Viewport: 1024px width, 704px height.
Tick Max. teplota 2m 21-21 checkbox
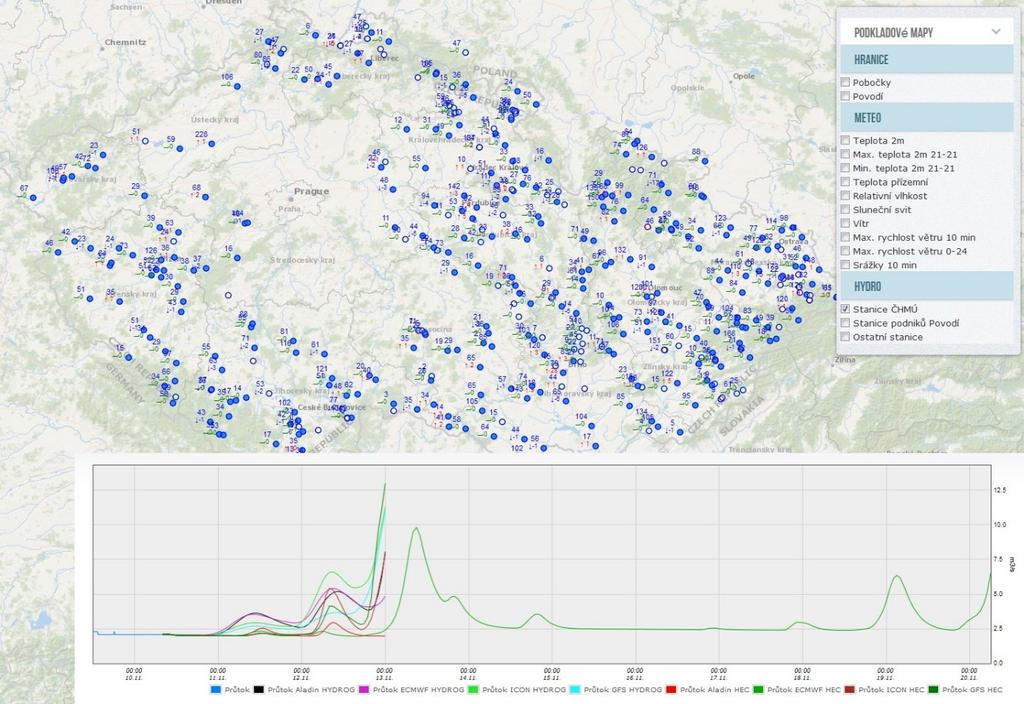845,154
